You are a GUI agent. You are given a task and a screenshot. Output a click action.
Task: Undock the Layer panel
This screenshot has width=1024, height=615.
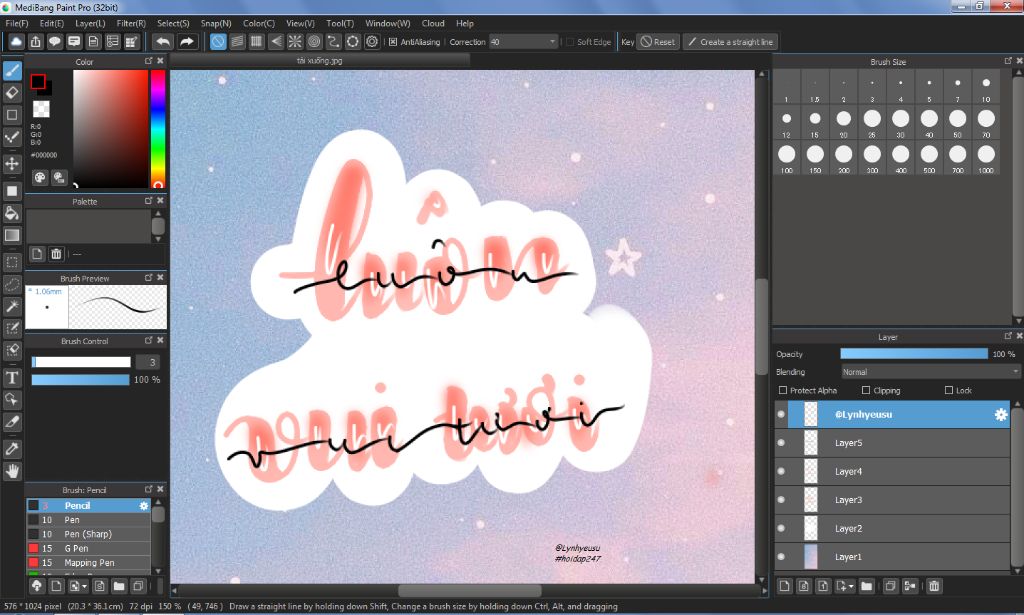pos(1008,336)
